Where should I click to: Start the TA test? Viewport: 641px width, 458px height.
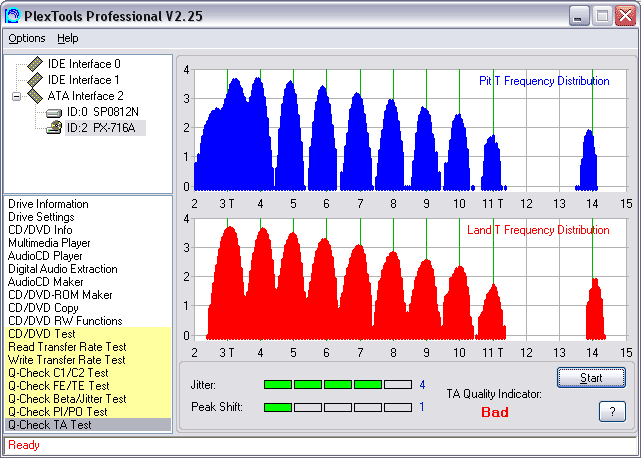(591, 377)
